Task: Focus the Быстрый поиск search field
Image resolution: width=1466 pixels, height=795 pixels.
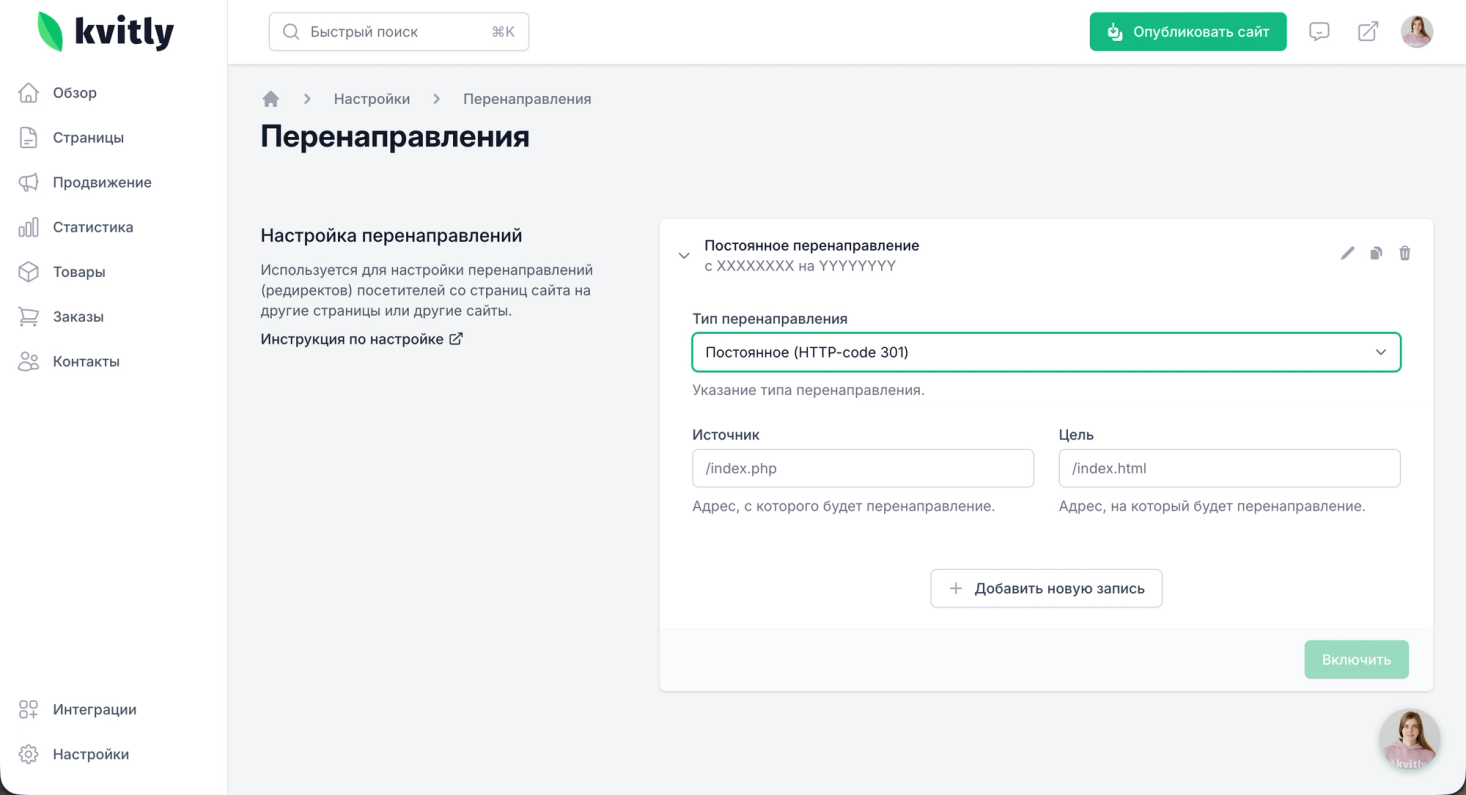Action: click(x=399, y=32)
